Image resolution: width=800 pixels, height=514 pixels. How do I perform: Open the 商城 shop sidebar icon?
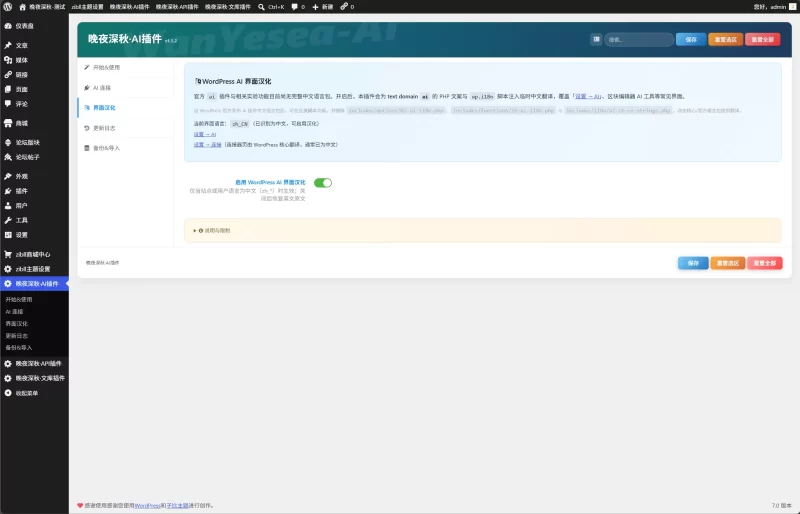(x=8, y=123)
